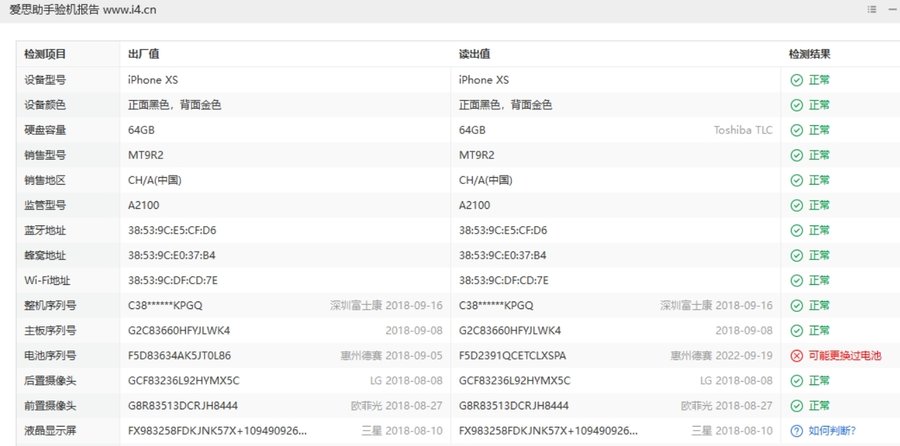Select the 销售地区 row label
900x446 pixels.
tap(45, 180)
